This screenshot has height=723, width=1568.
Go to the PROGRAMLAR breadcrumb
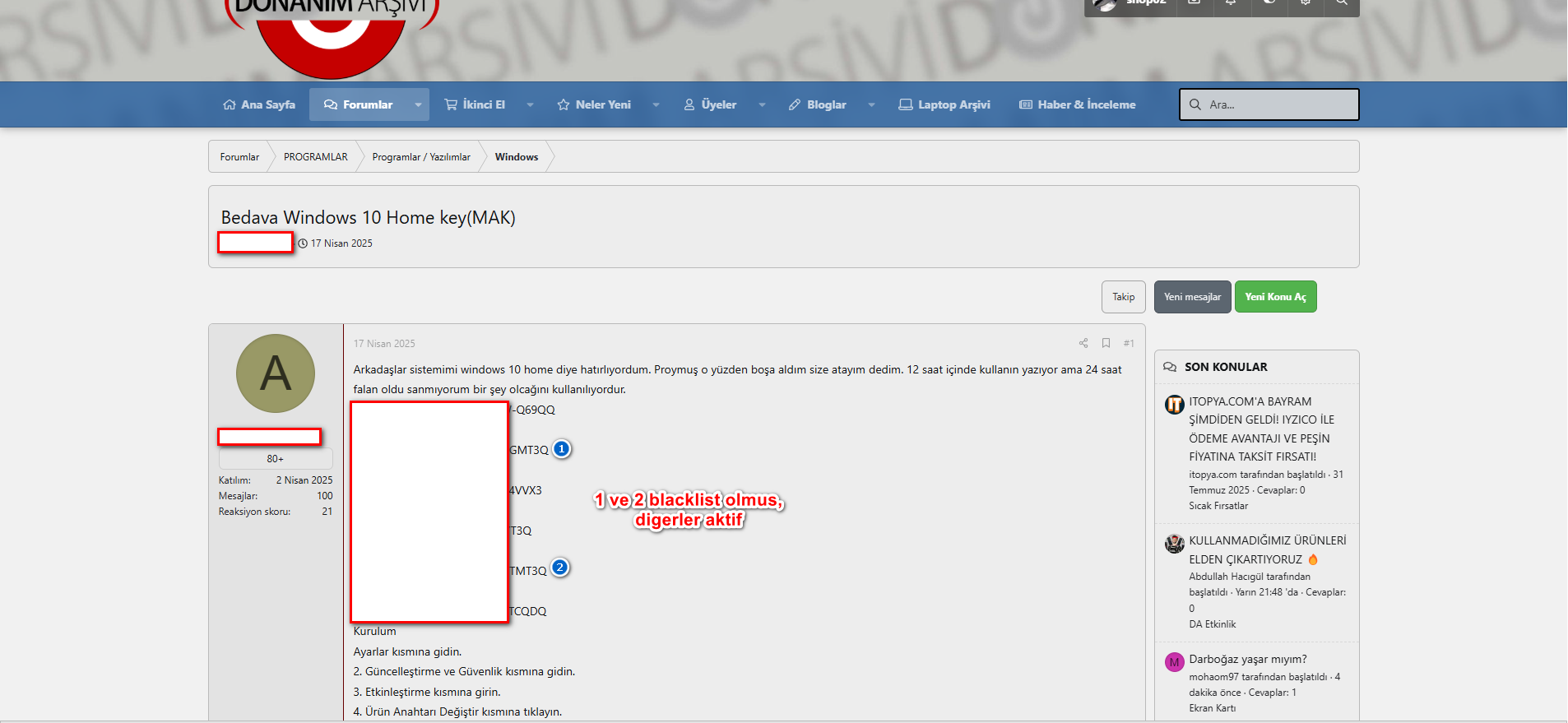click(316, 157)
